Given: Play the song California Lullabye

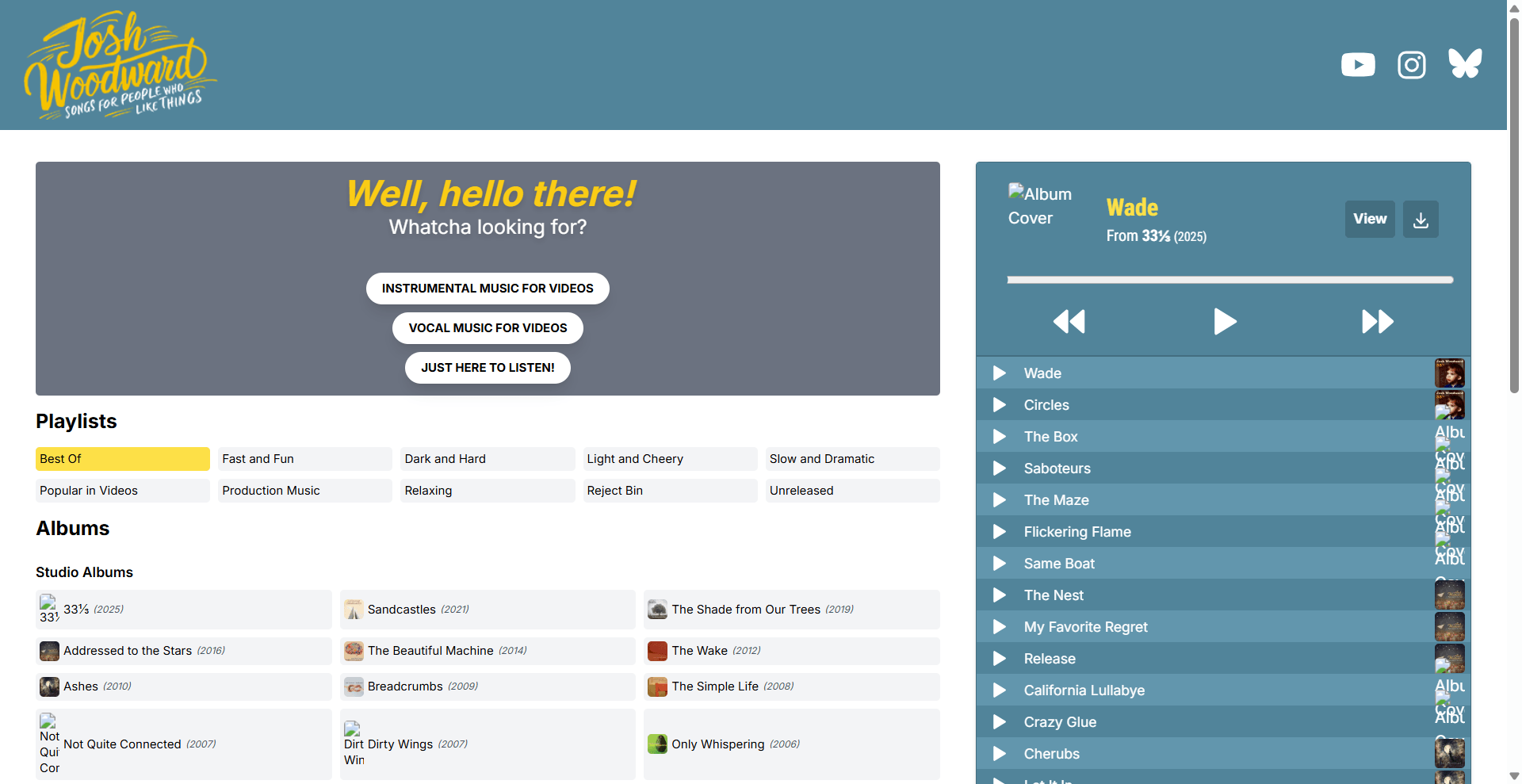Looking at the screenshot, I should pos(1000,690).
